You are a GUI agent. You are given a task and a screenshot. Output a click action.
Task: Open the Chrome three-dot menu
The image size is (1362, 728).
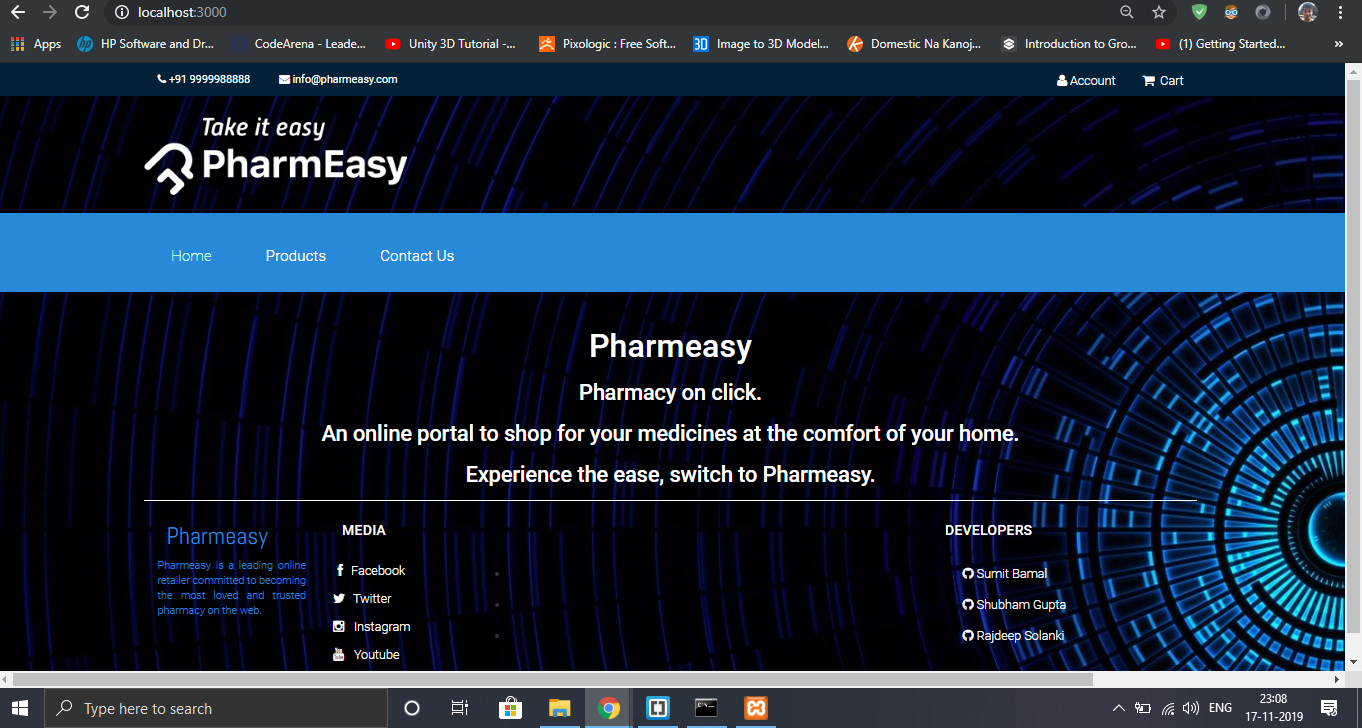coord(1340,12)
